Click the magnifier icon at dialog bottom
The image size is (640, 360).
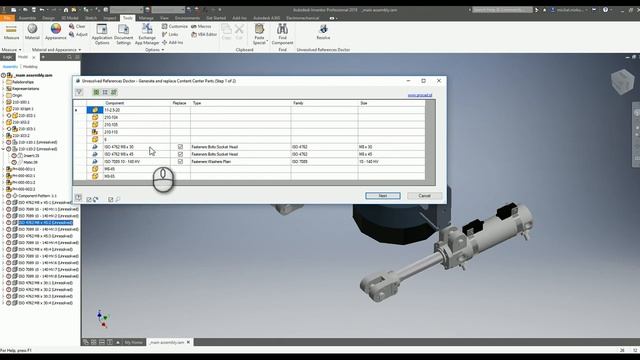(118, 199)
